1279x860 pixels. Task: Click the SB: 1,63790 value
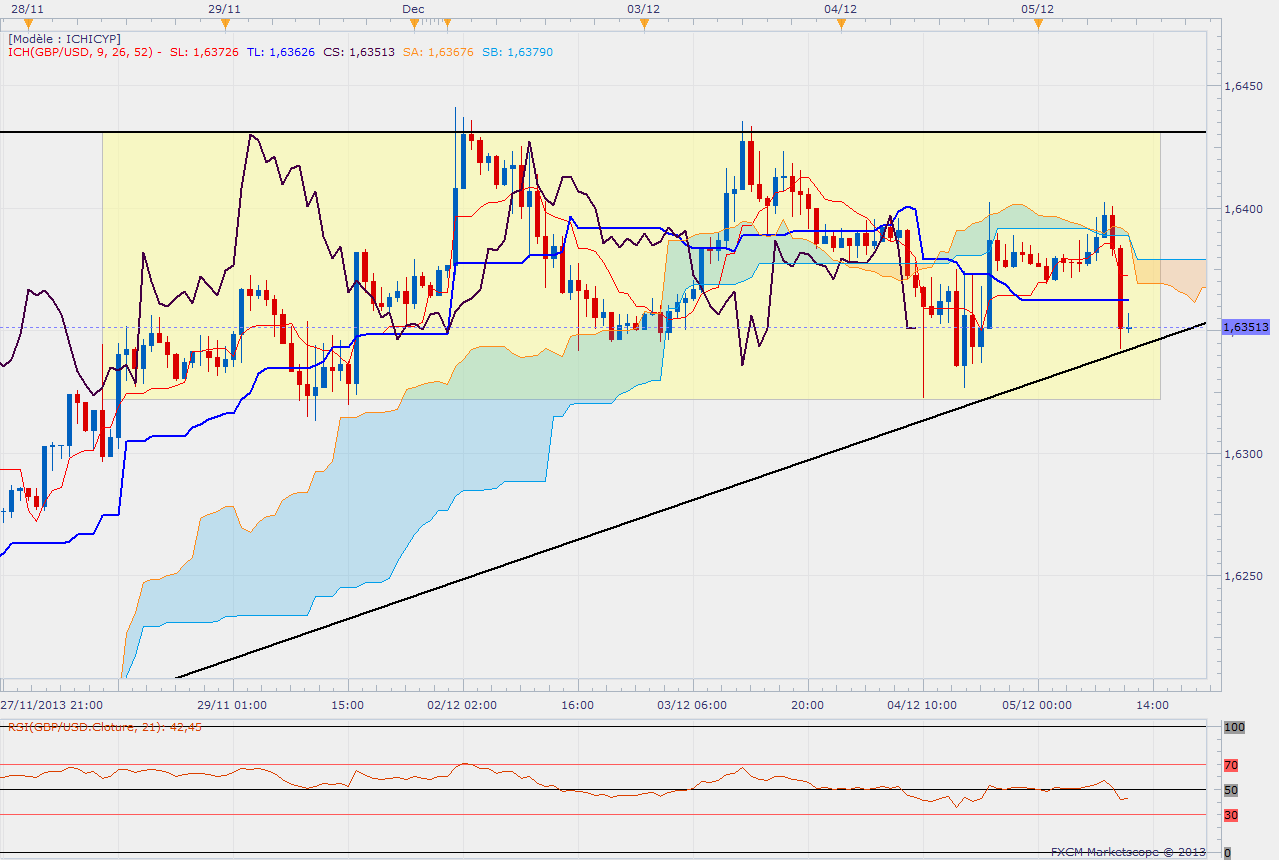point(517,52)
